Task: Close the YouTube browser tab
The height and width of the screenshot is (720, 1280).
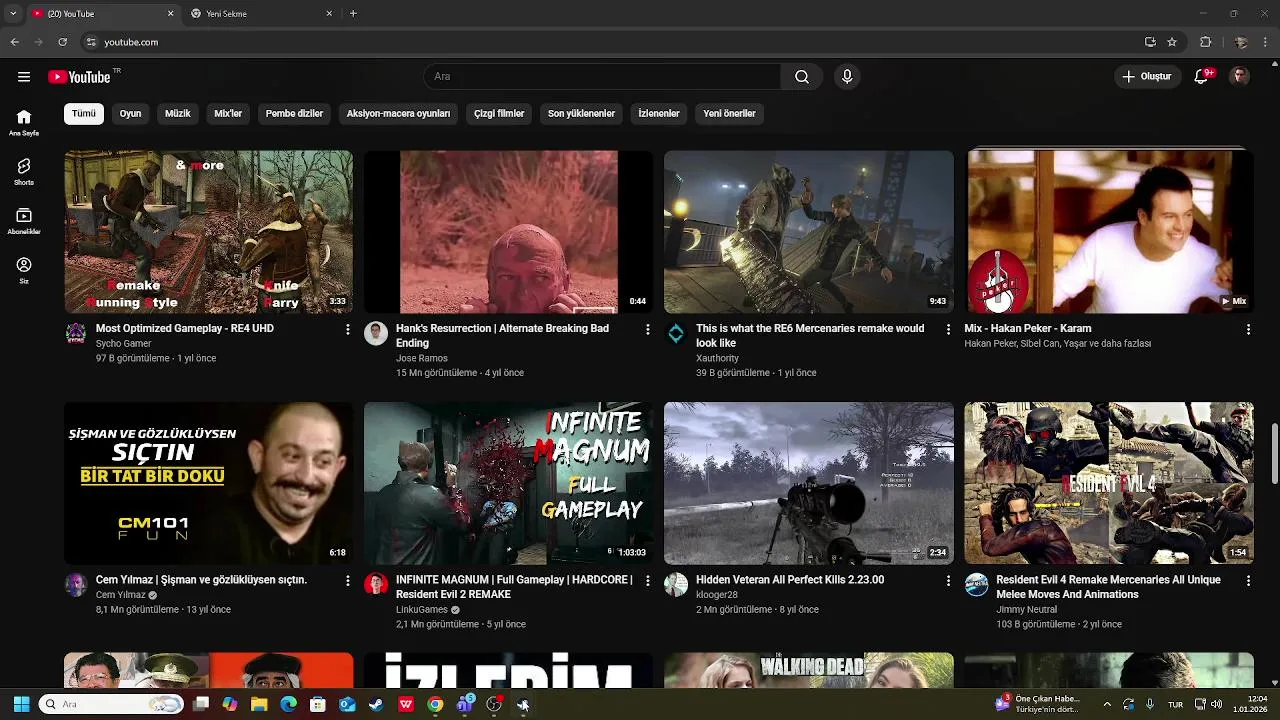Action: click(x=170, y=14)
